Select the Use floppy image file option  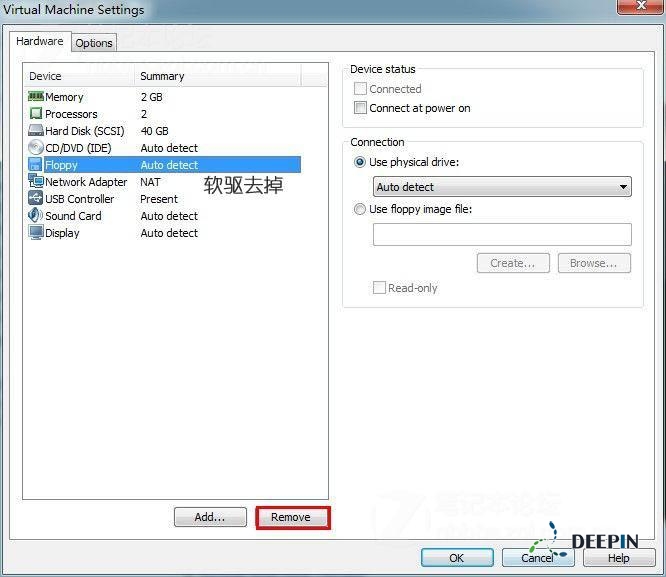361,209
